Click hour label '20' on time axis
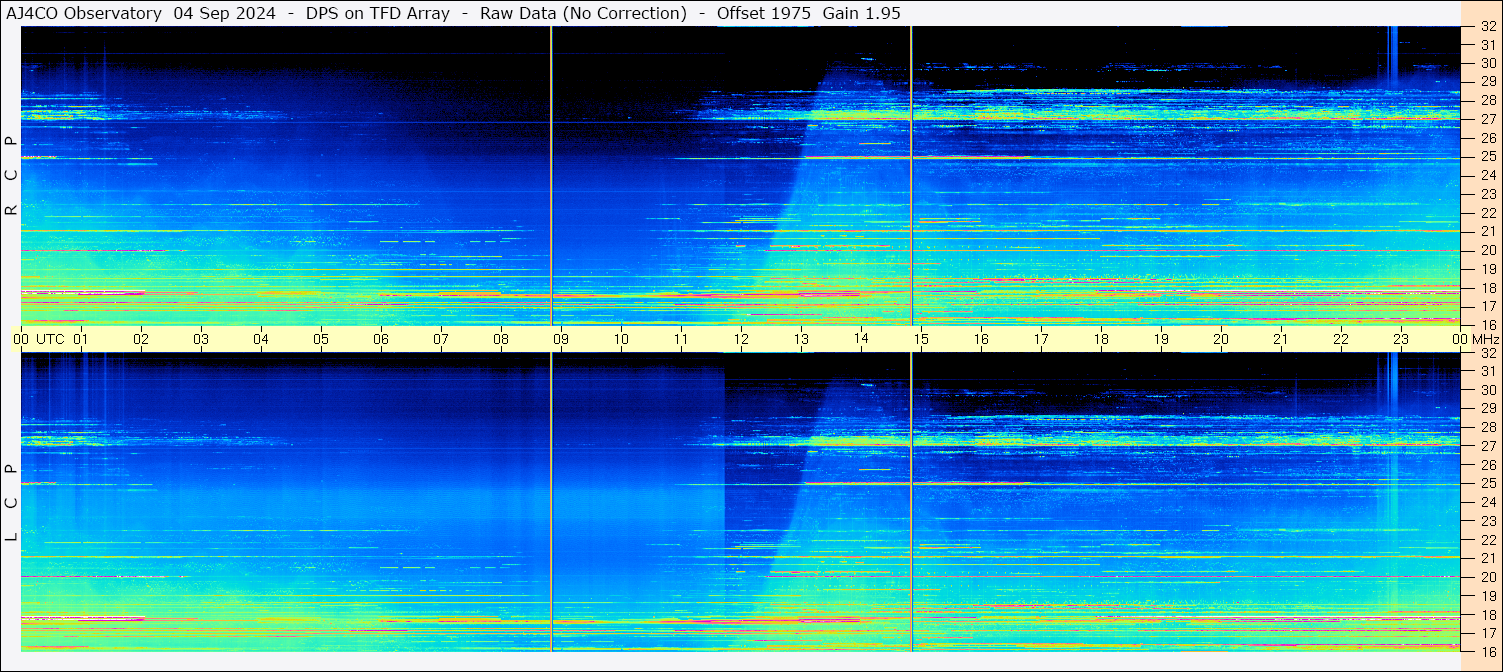This screenshot has width=1503, height=672. pyautogui.click(x=1221, y=339)
